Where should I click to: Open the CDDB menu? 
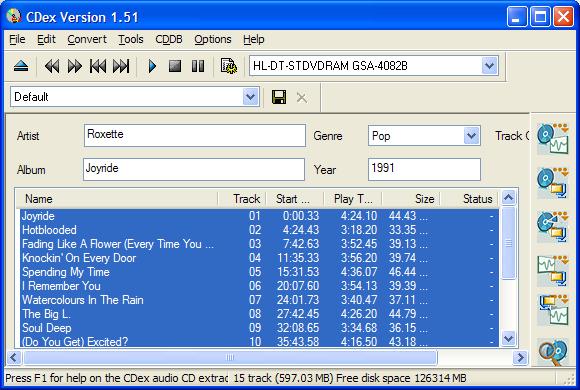click(x=169, y=39)
